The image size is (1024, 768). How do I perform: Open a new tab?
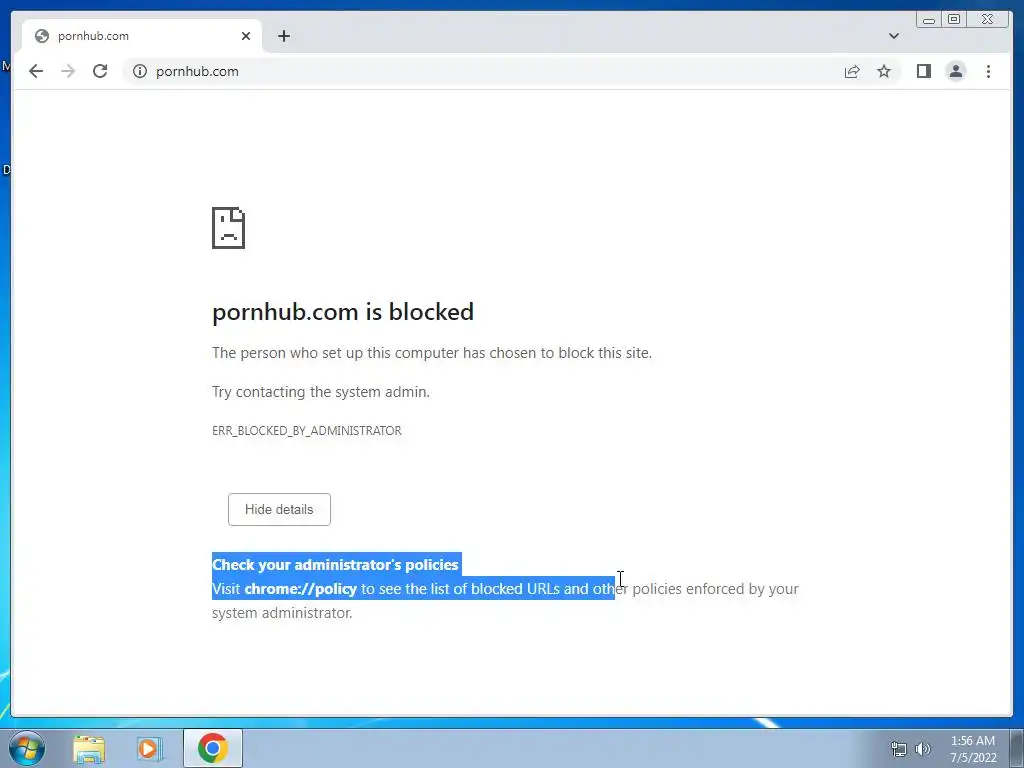(x=283, y=36)
